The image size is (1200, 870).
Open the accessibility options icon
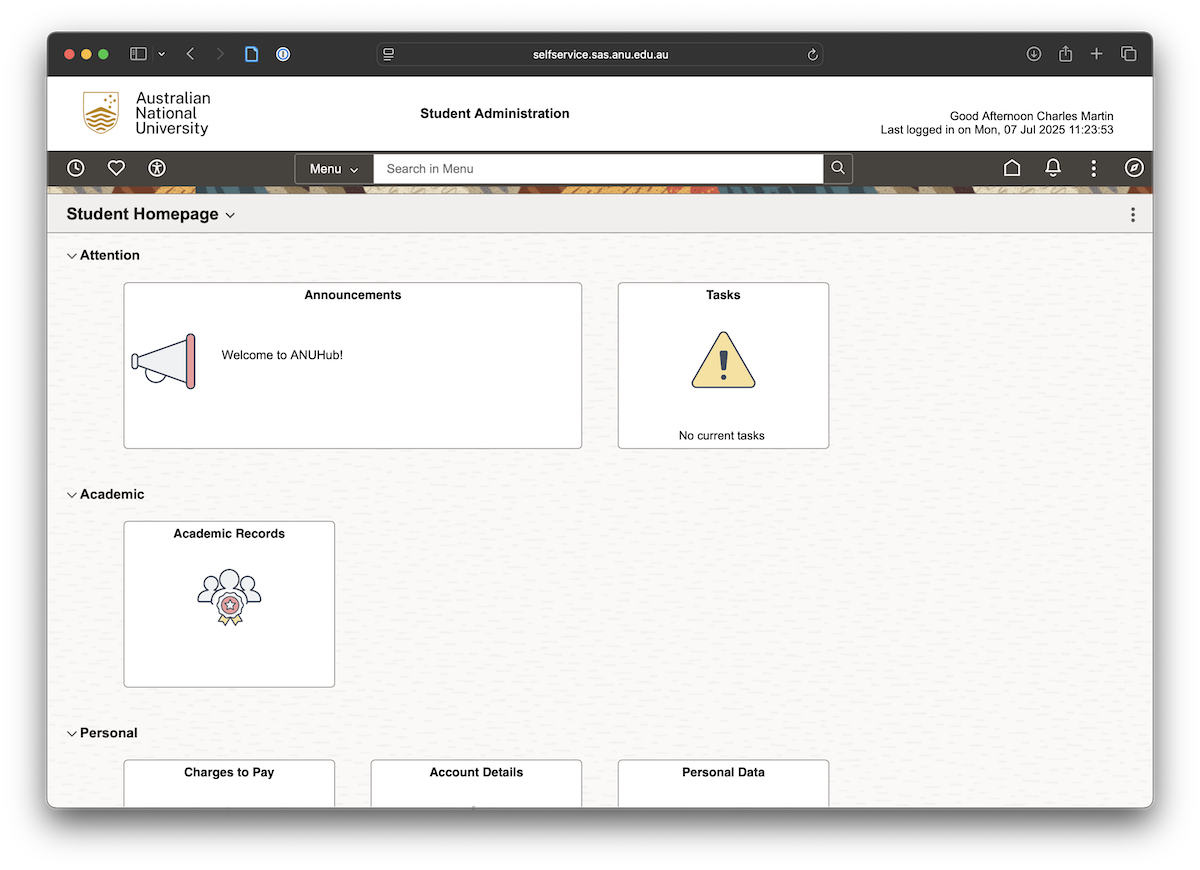click(156, 168)
